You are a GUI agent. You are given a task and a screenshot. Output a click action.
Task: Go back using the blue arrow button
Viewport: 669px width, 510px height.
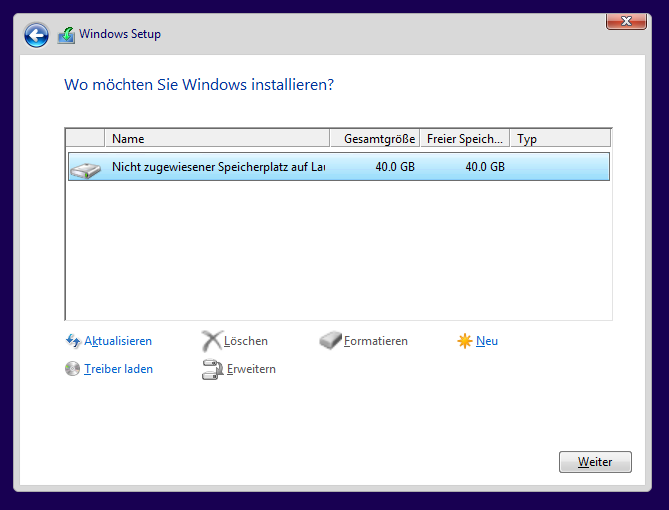pos(36,35)
